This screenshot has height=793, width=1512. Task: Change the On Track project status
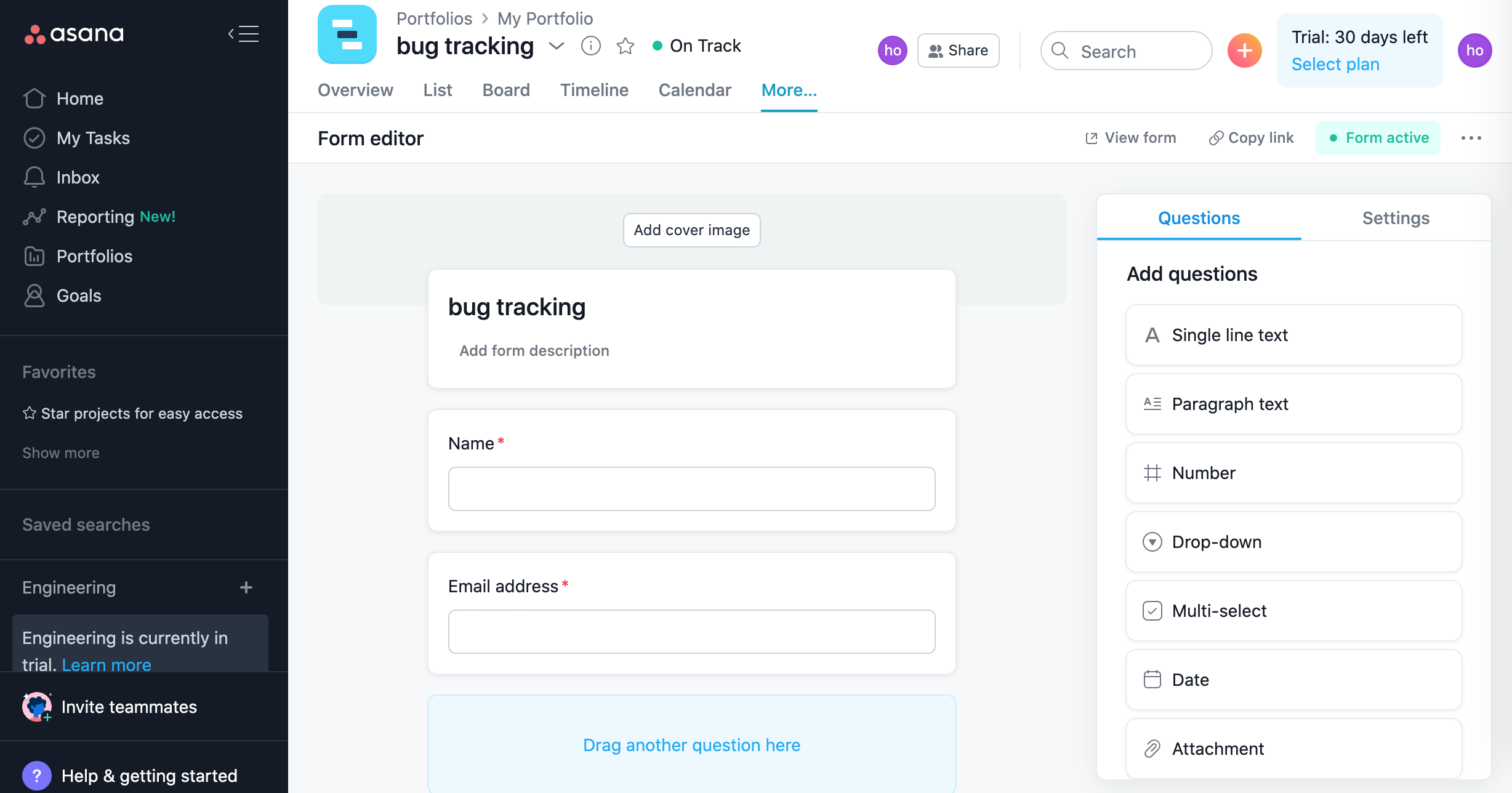point(697,46)
